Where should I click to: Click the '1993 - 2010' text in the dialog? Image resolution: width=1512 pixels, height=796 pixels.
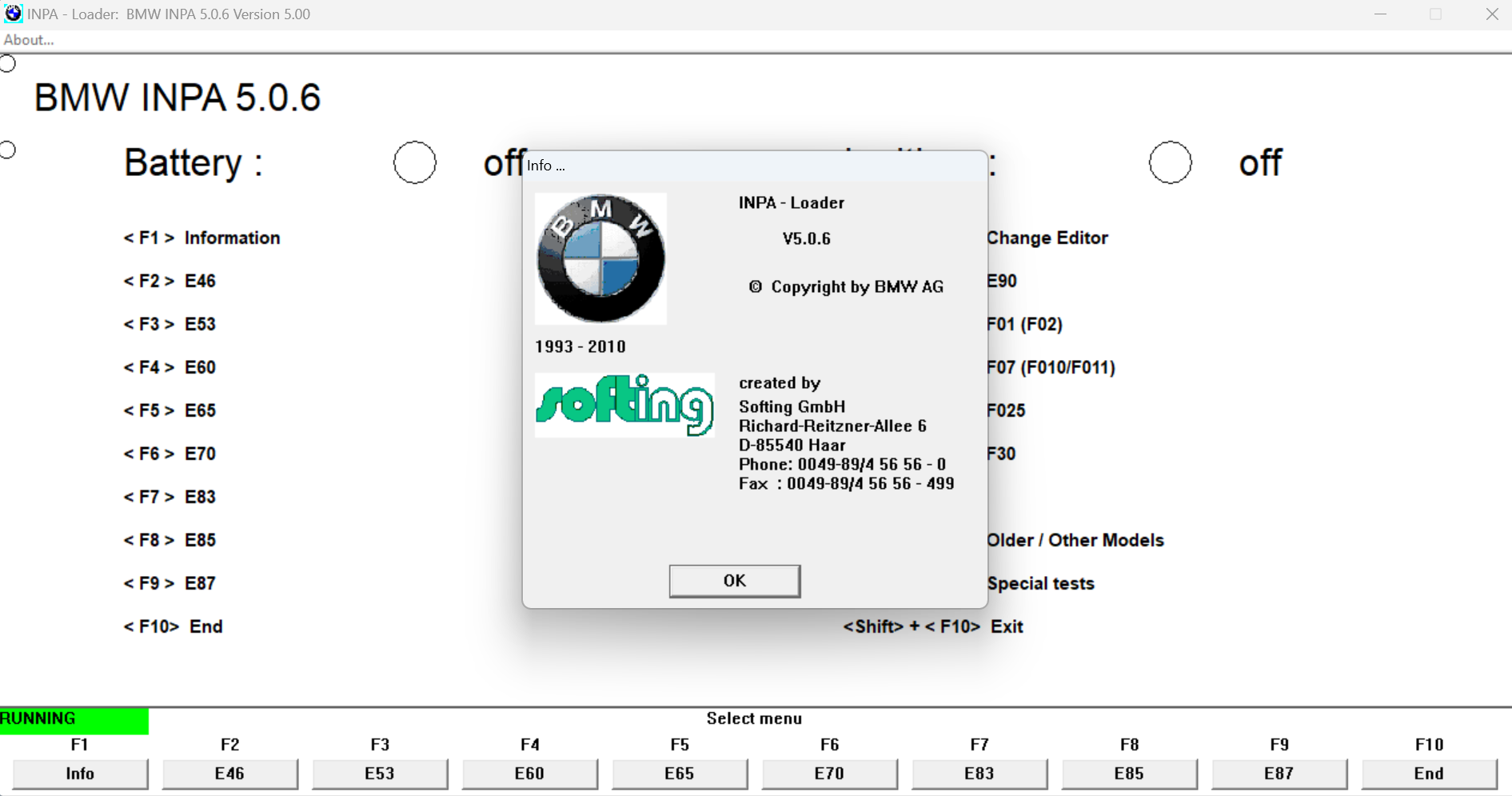tap(580, 346)
